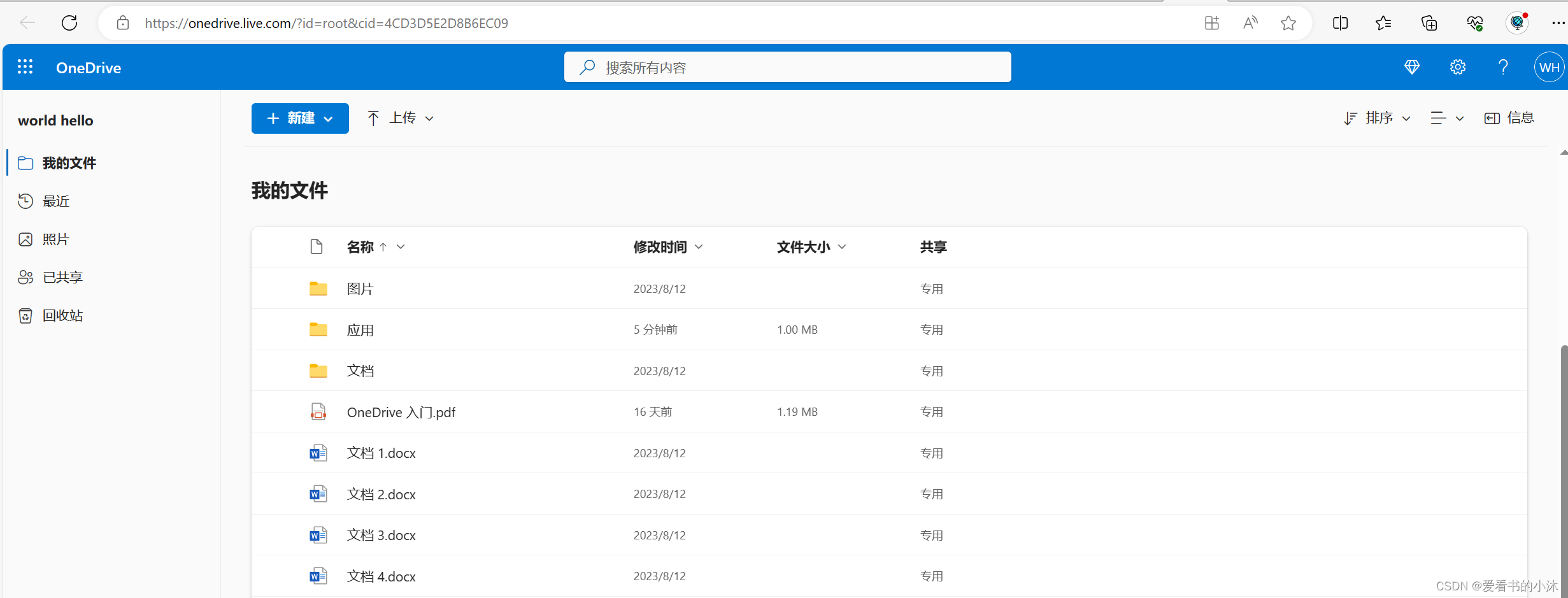Open the file 文档 2.docx
This screenshot has height=598, width=1568.
pos(381,494)
